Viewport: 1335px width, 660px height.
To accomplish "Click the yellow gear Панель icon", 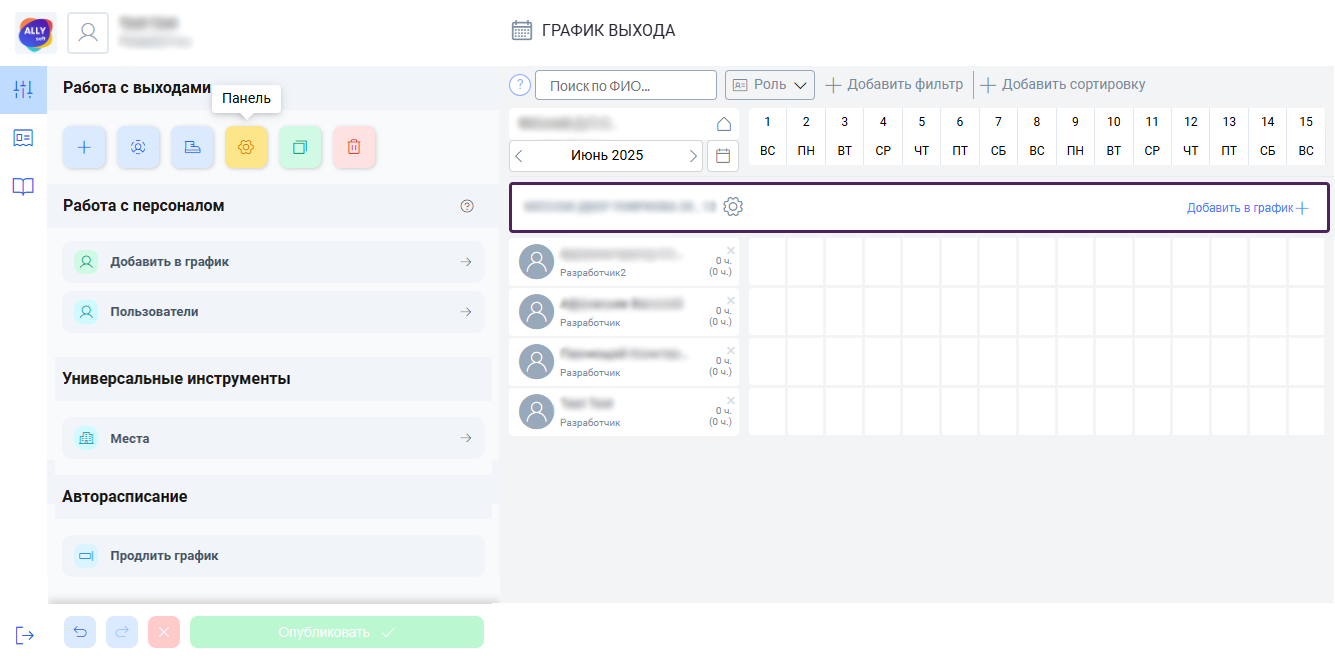I will coord(246,147).
